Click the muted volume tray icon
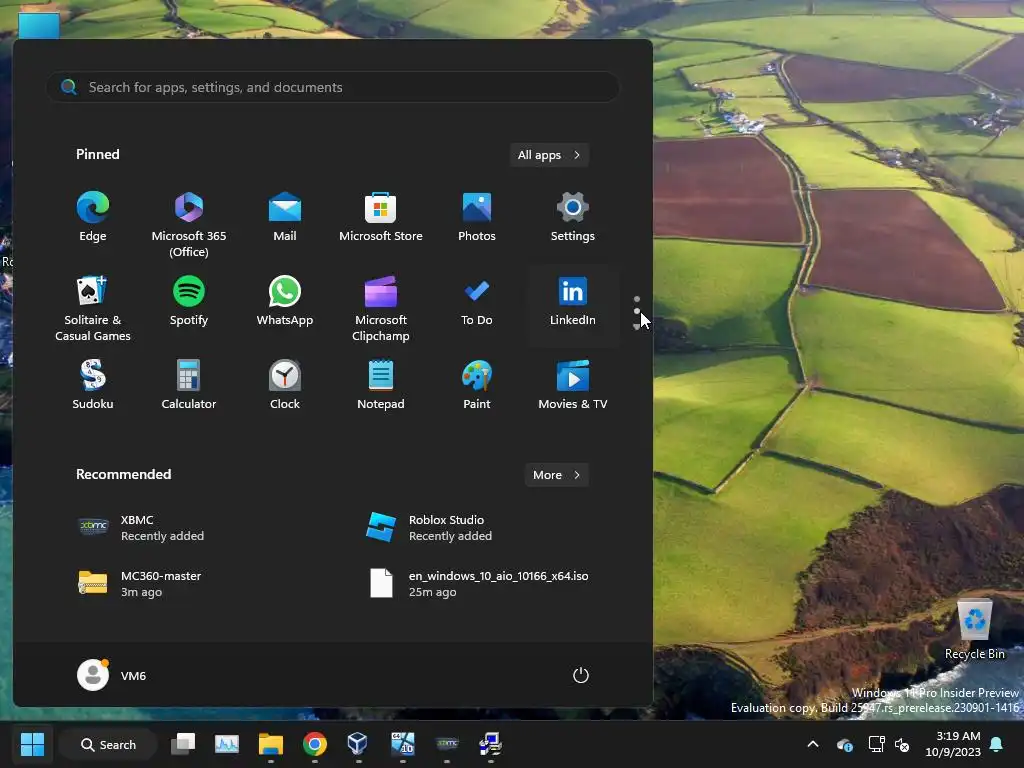 click(x=902, y=744)
